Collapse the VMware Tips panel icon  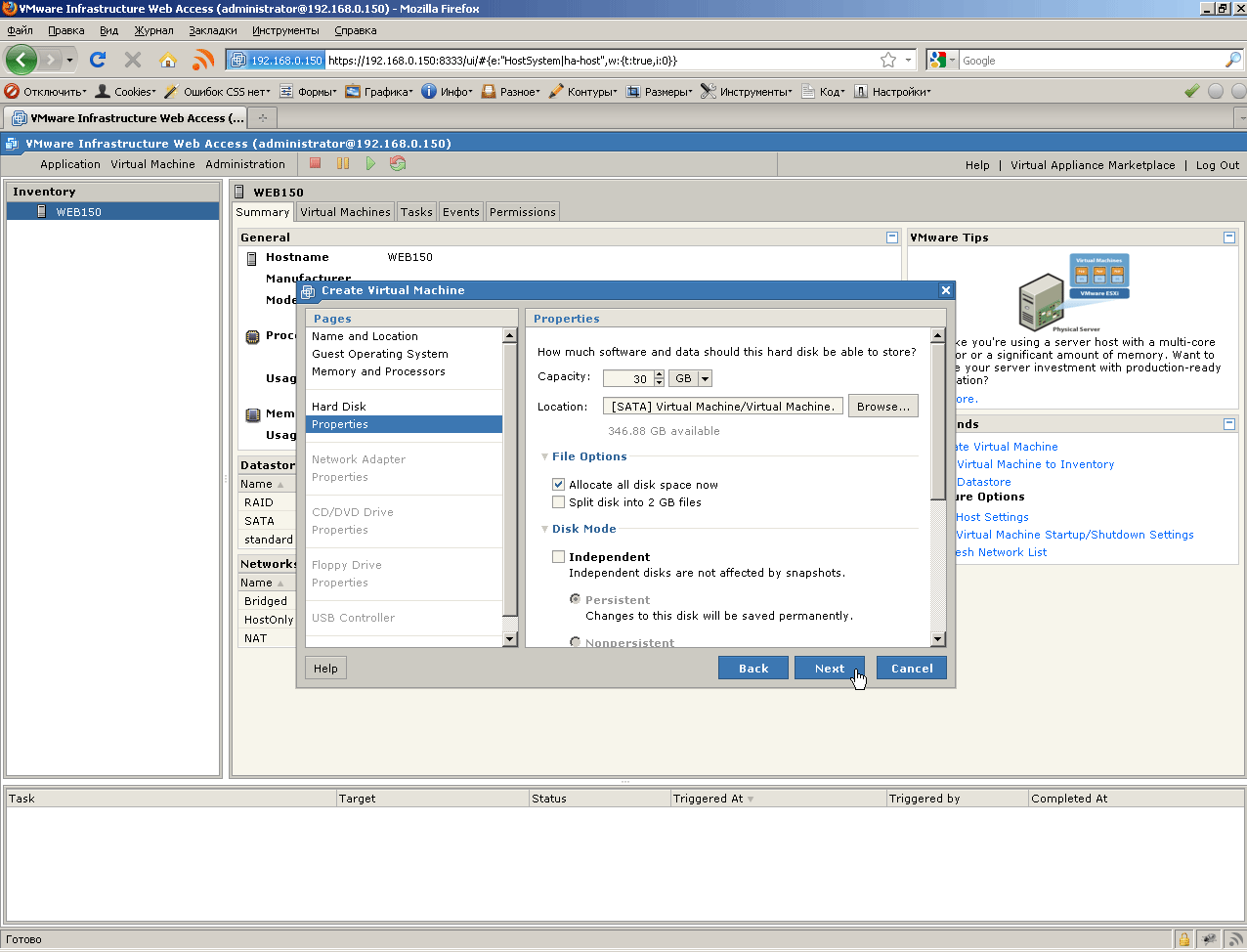[1229, 238]
